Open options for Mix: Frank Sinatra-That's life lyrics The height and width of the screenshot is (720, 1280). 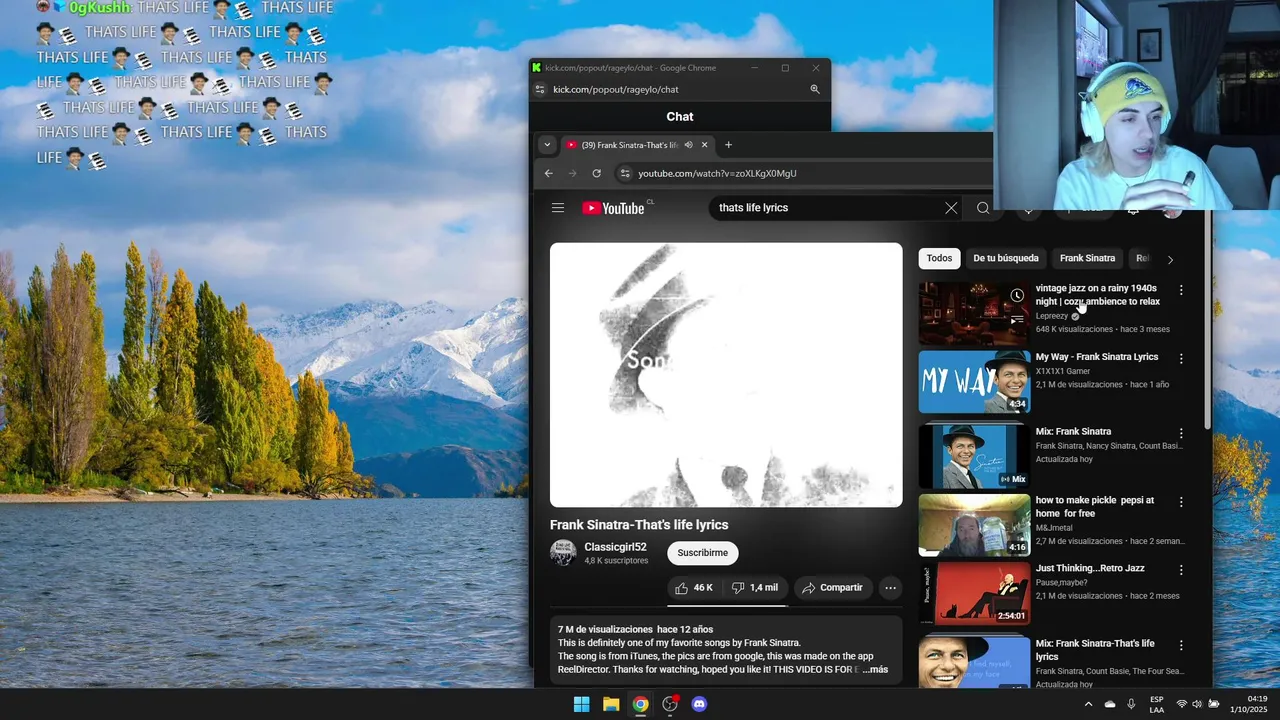[x=1181, y=645]
